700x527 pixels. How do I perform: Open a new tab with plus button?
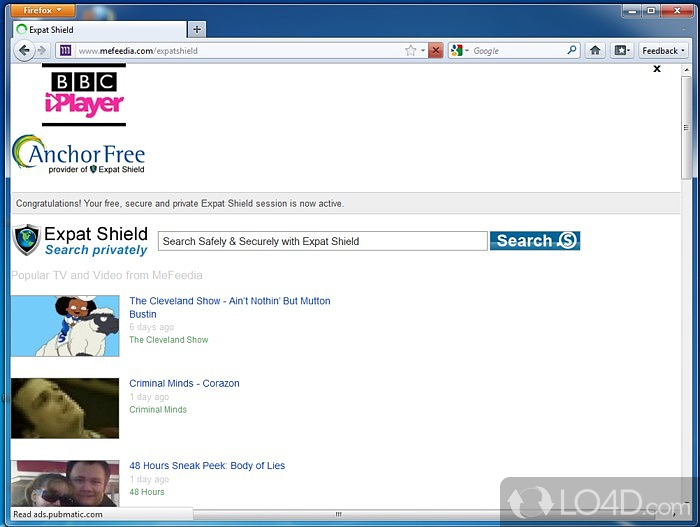tap(197, 29)
